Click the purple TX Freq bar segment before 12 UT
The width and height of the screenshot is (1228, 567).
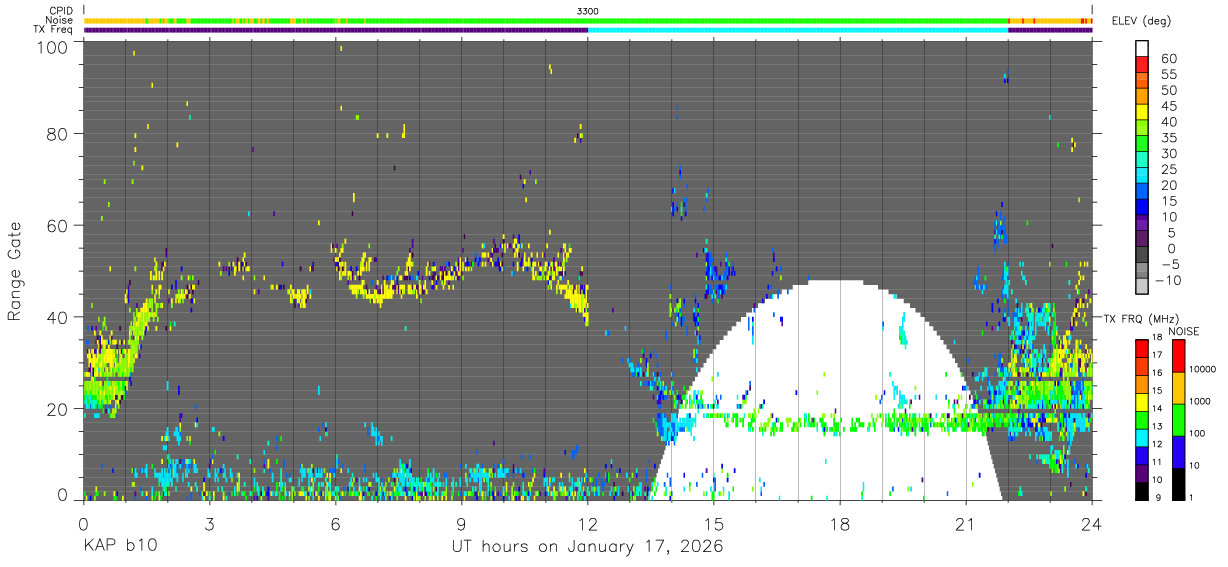click(336, 30)
